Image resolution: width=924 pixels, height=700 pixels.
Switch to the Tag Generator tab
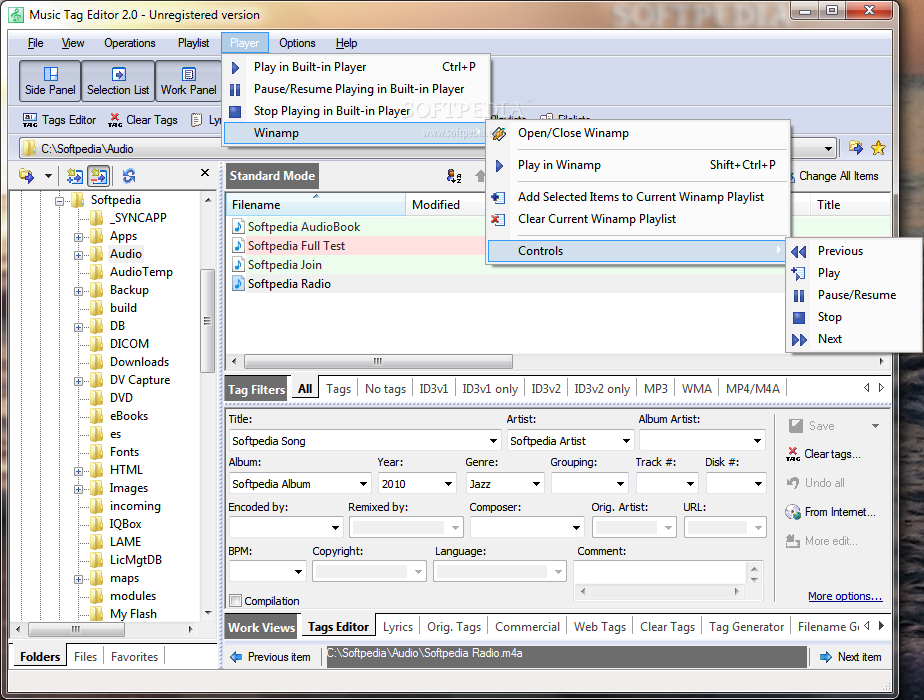pos(746,626)
